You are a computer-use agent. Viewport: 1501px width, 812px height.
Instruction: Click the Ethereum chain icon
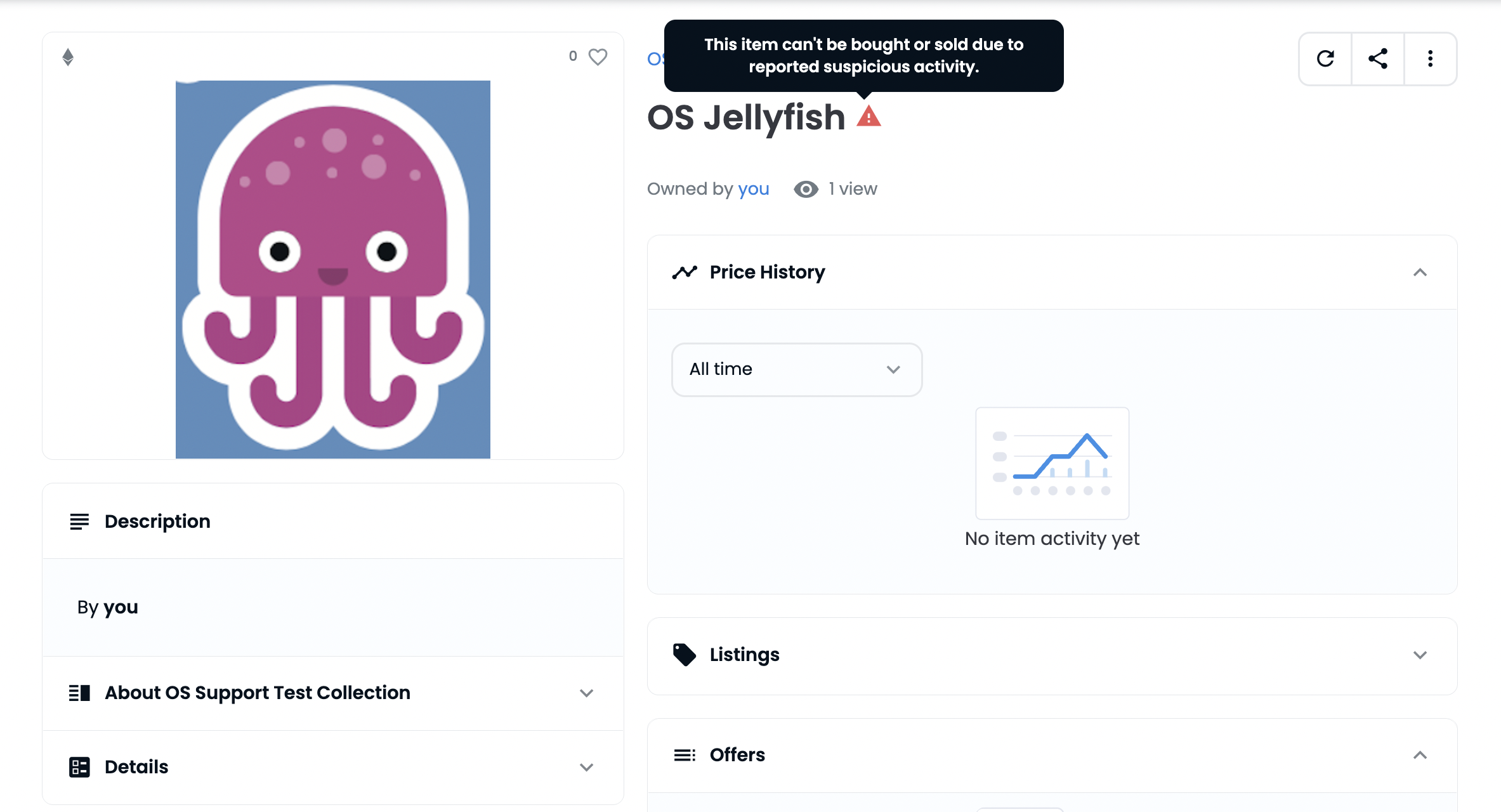(x=68, y=57)
